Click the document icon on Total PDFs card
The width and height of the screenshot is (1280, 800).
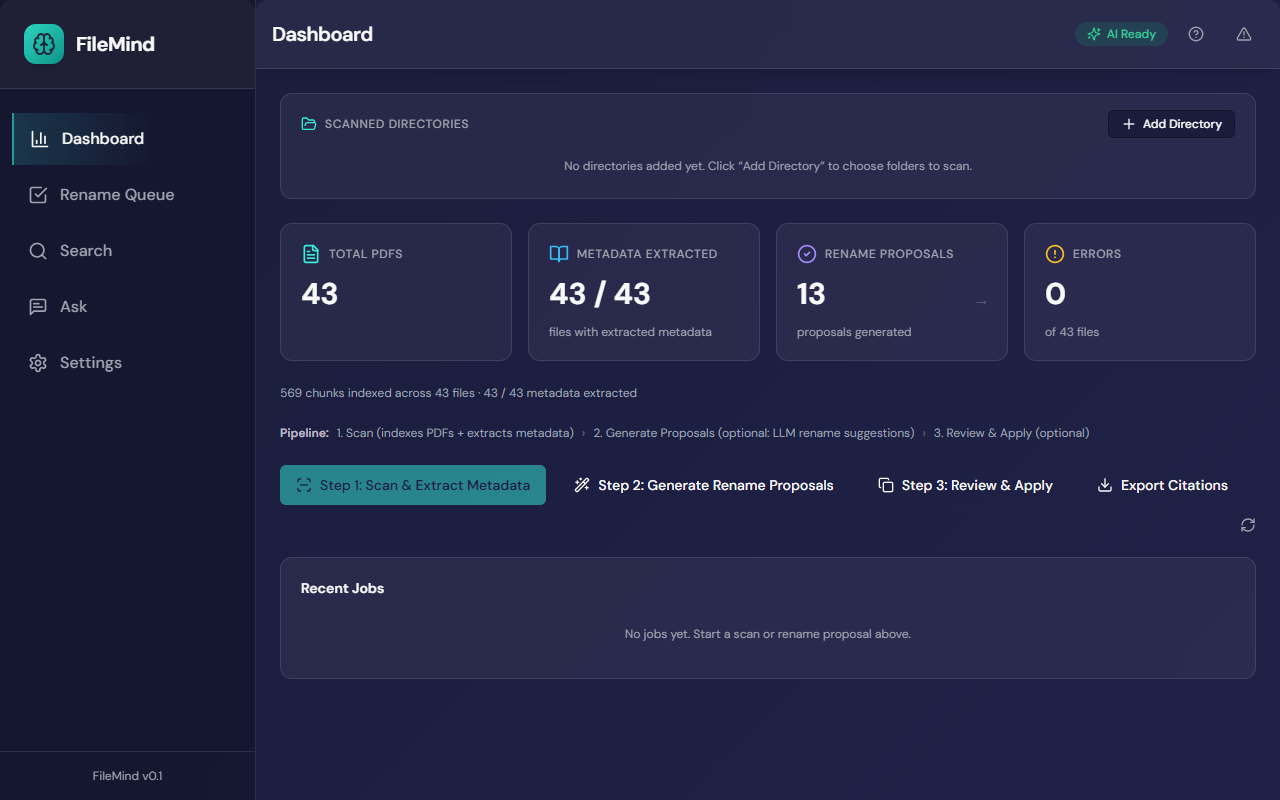point(310,253)
